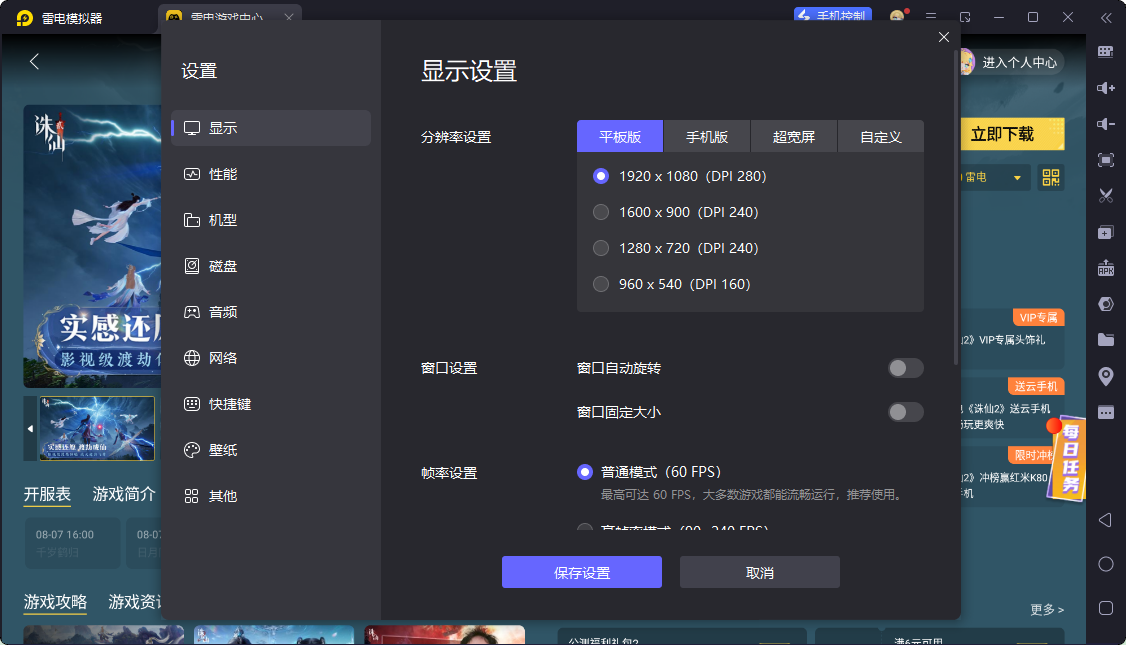Open 磁盘 (Disk) settings section
This screenshot has height=645, width=1126.
pos(271,266)
